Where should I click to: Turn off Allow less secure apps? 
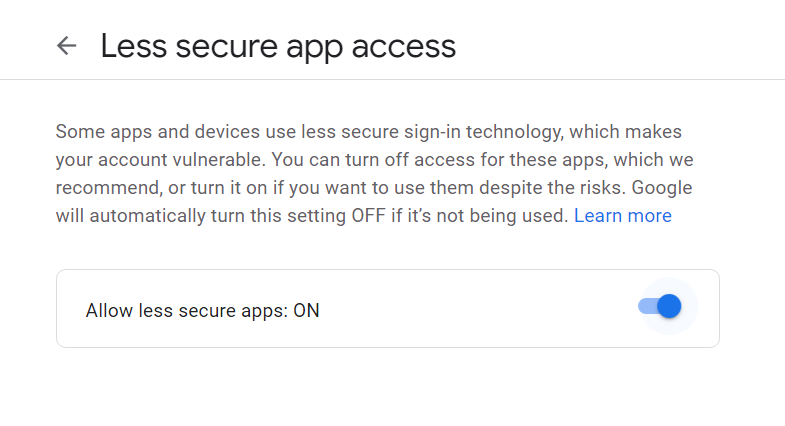pos(660,307)
